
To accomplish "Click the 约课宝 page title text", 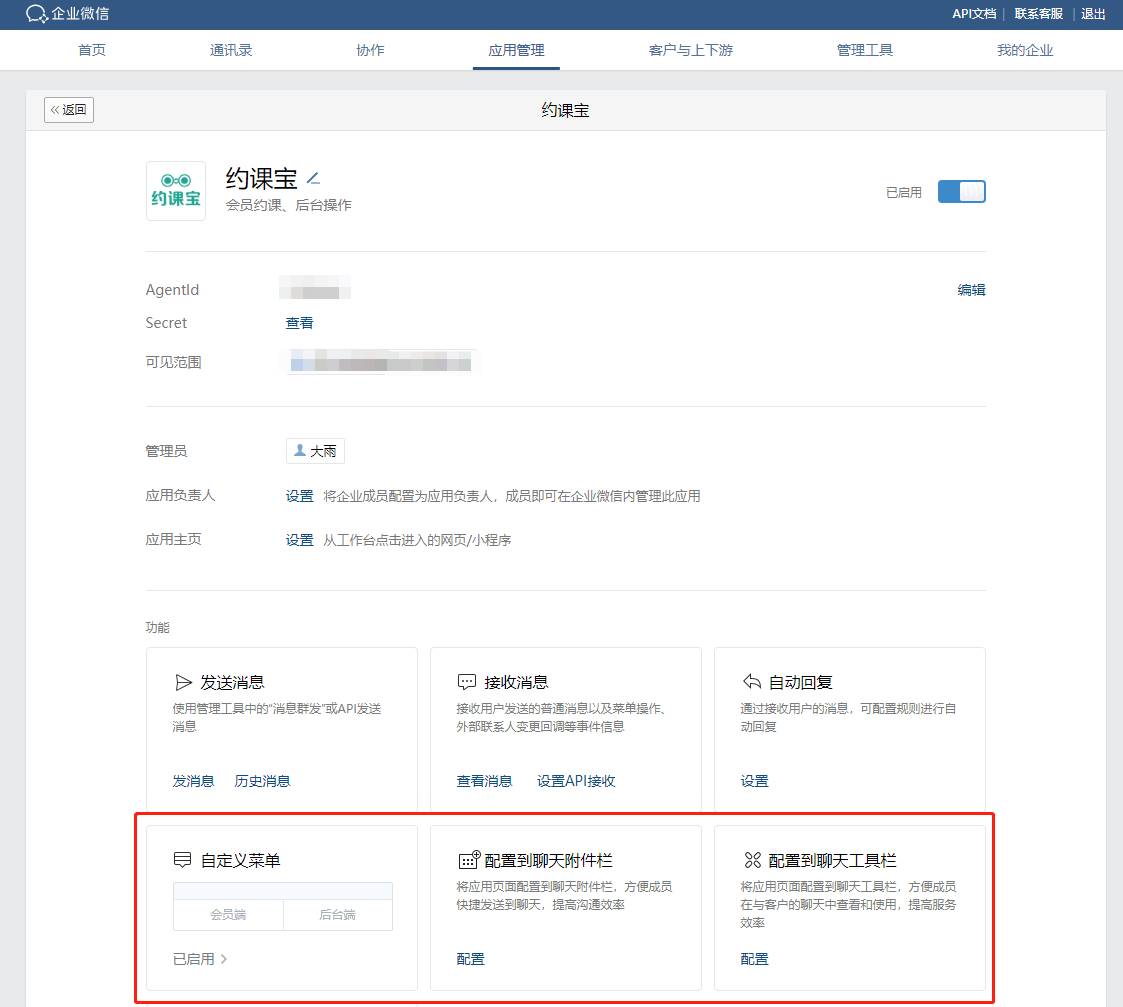I will coord(565,110).
